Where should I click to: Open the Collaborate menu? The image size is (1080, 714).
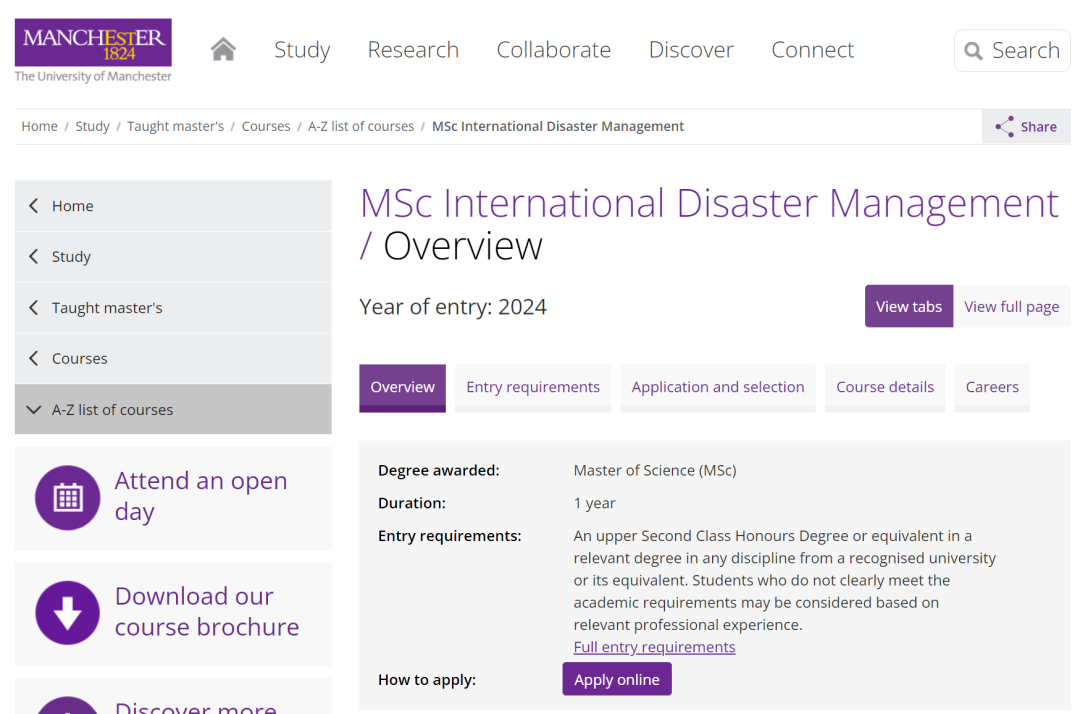pos(554,50)
